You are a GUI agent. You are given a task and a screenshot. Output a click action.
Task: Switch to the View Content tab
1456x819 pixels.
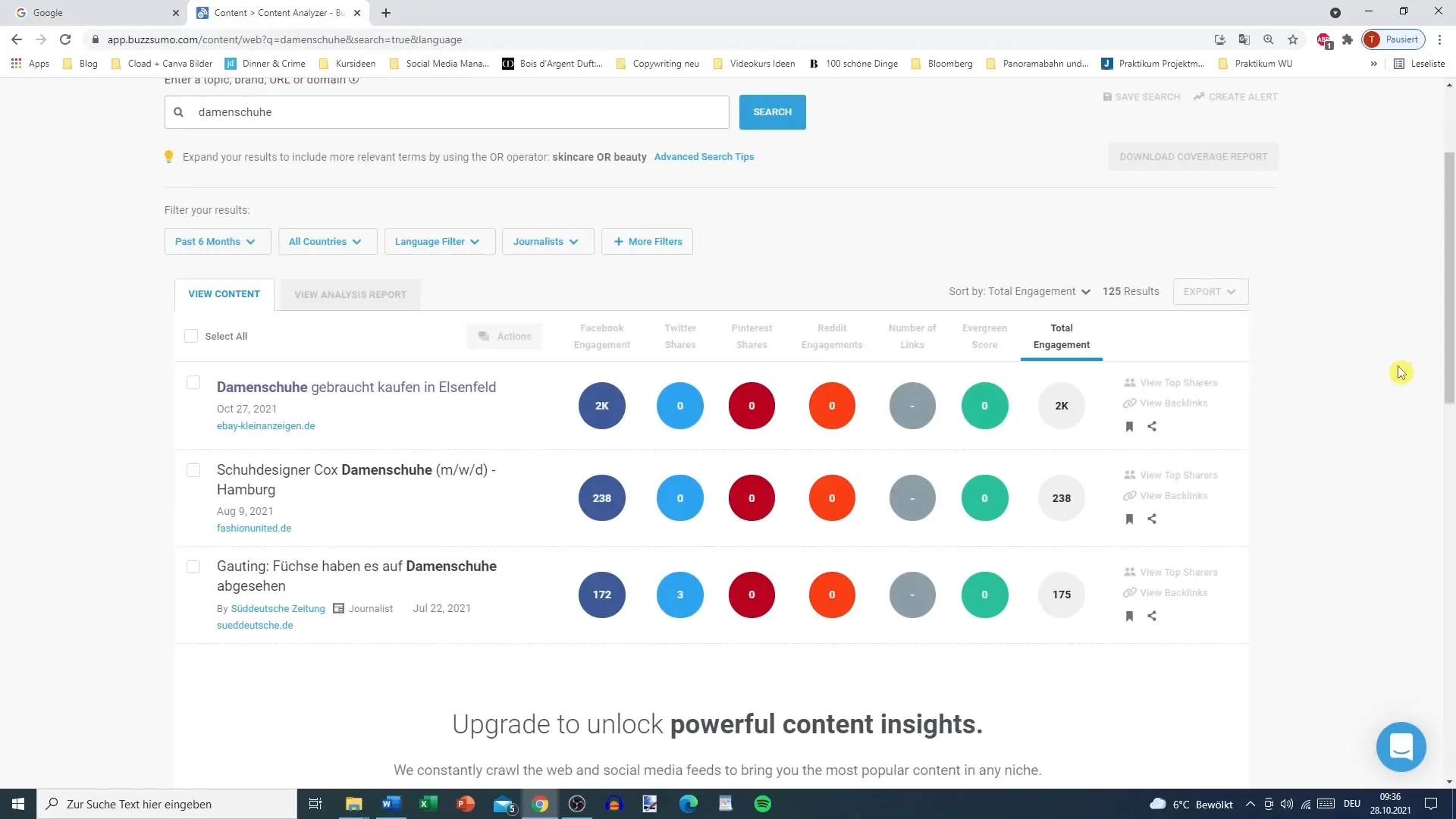224,294
